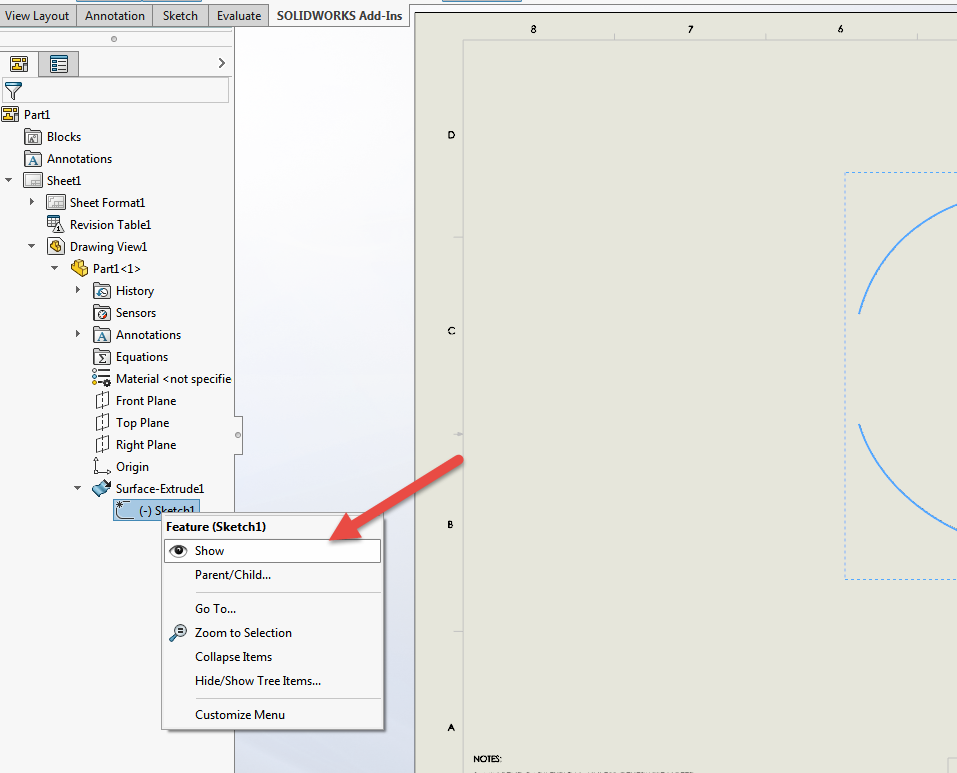Click the Surface-Extrude1 feature icon

coord(100,488)
